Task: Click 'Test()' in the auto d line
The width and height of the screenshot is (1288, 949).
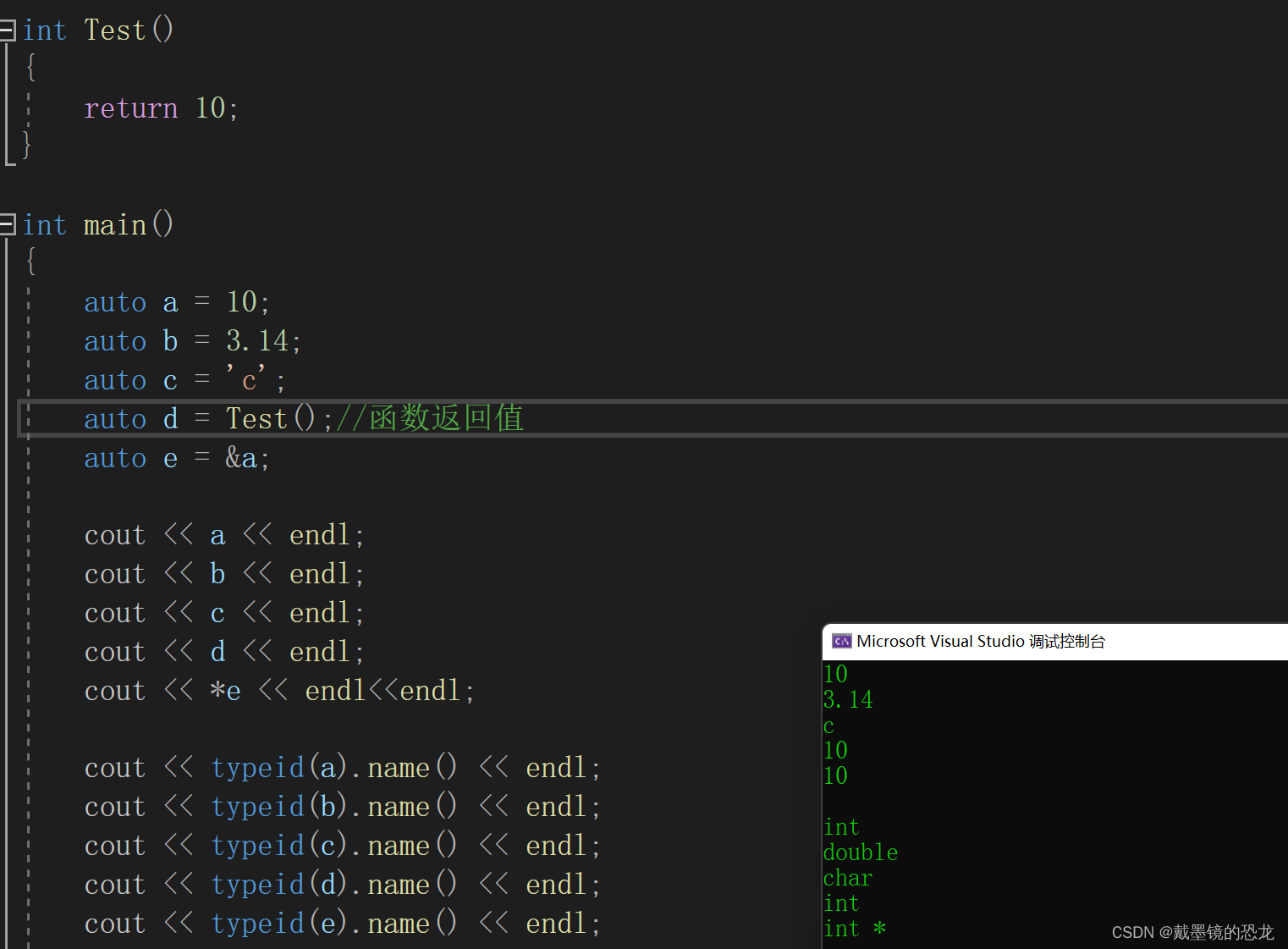Action: (x=271, y=419)
